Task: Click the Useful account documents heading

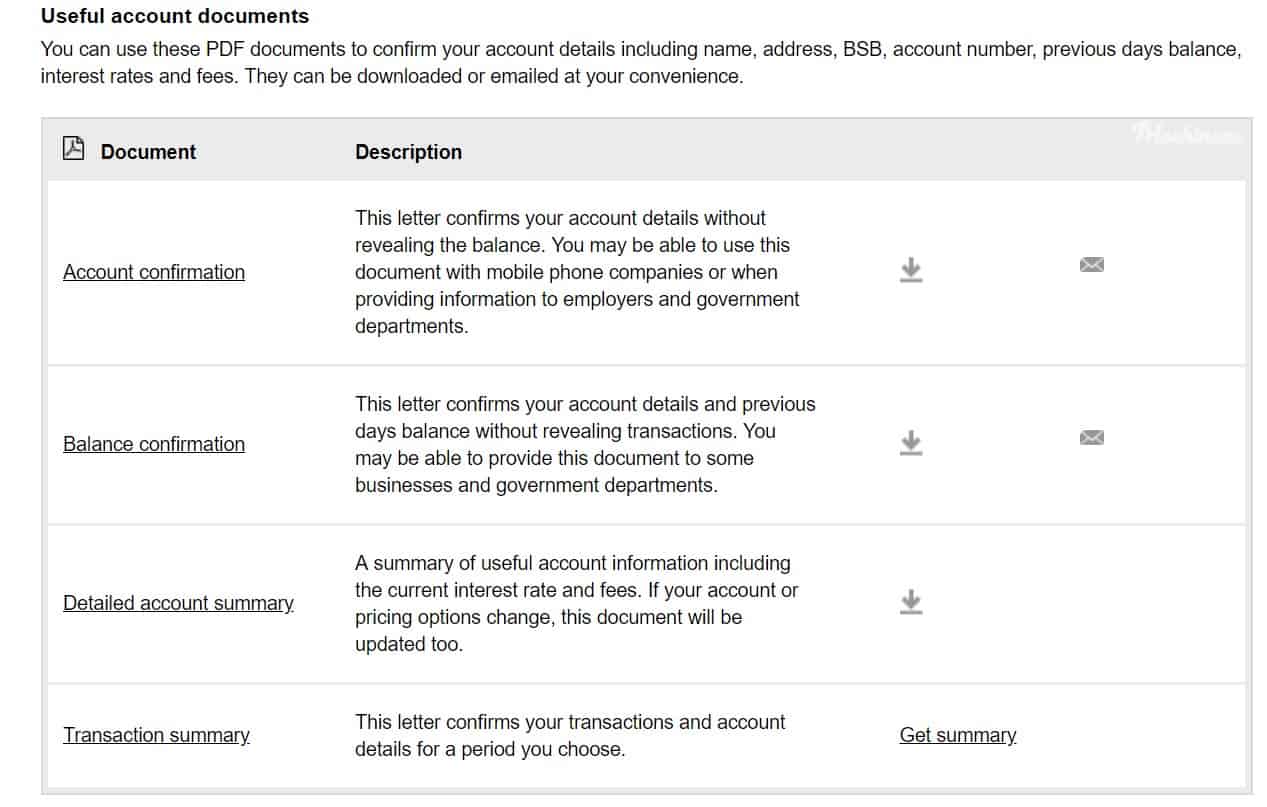Action: click(x=174, y=16)
